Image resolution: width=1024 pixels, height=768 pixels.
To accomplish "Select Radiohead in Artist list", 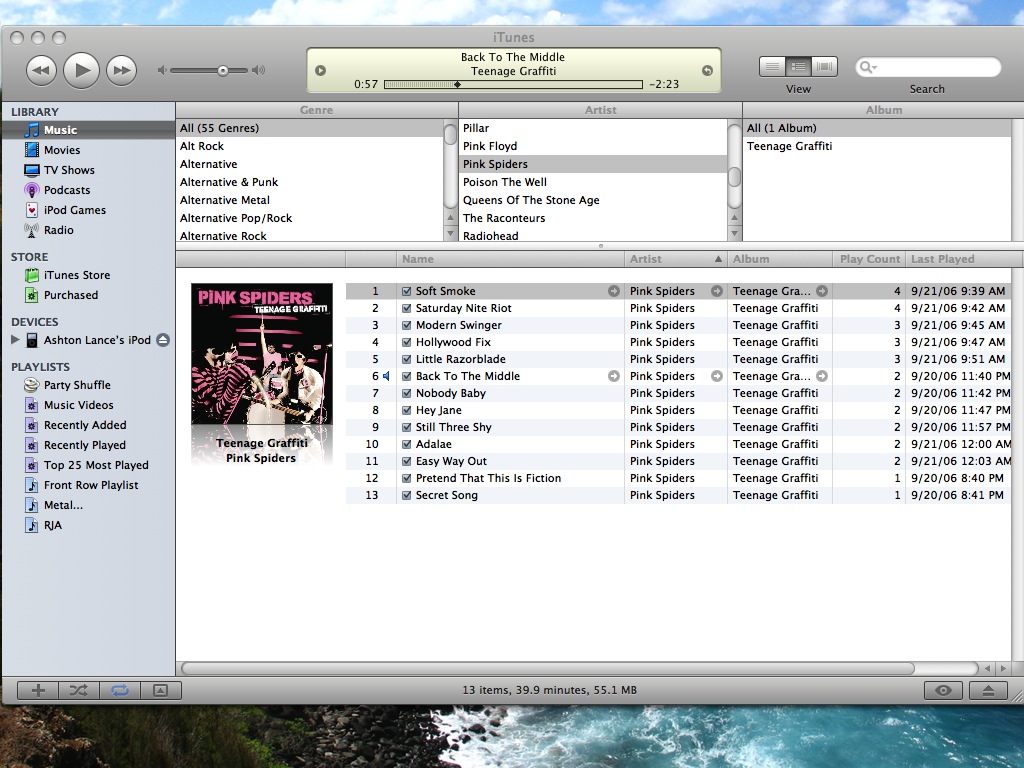I will pos(593,236).
